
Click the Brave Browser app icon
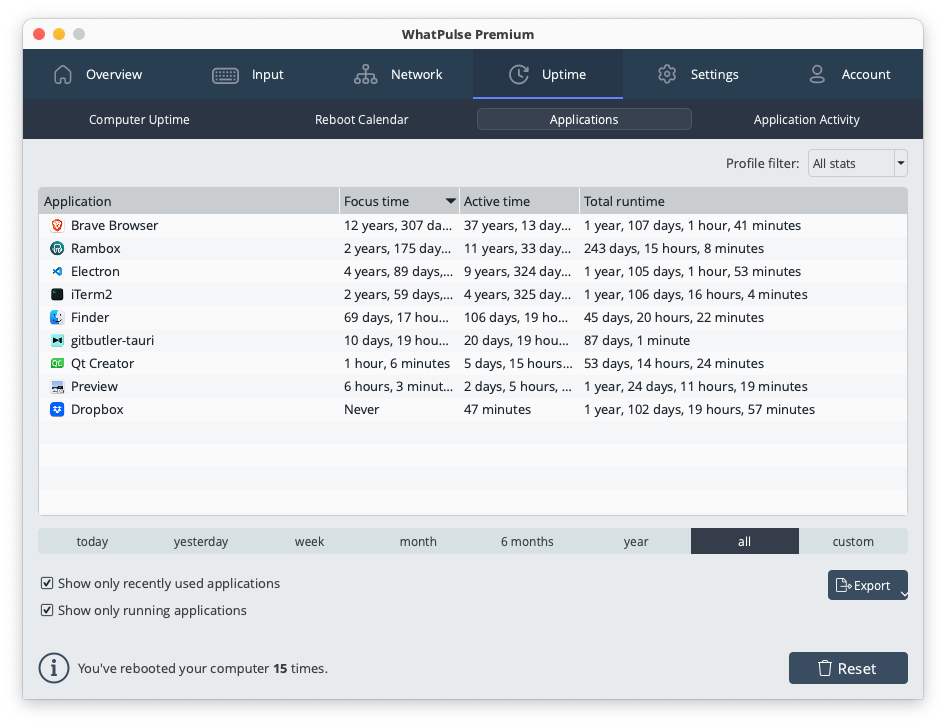(x=56, y=225)
